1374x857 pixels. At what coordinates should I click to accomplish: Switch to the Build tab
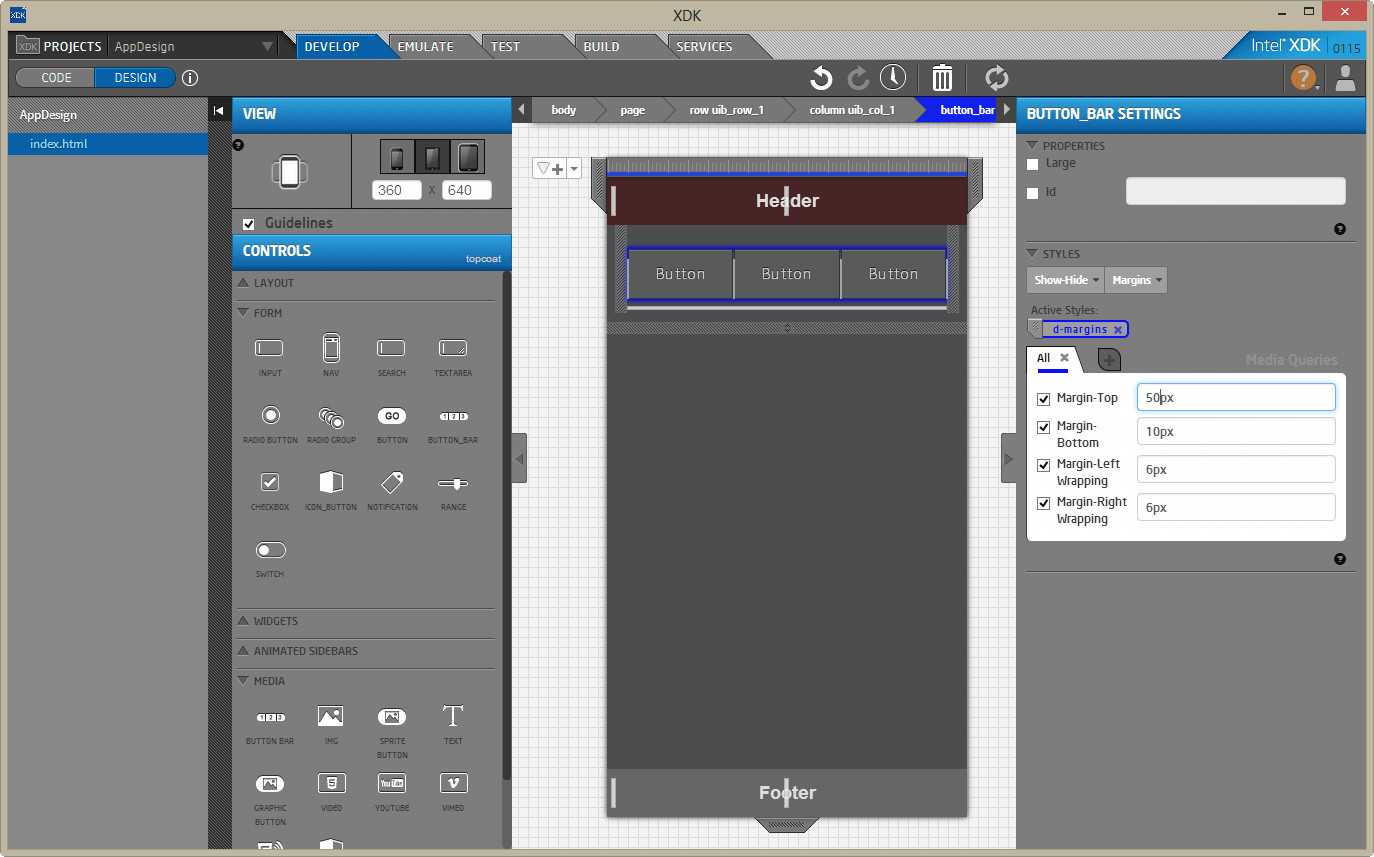point(602,46)
